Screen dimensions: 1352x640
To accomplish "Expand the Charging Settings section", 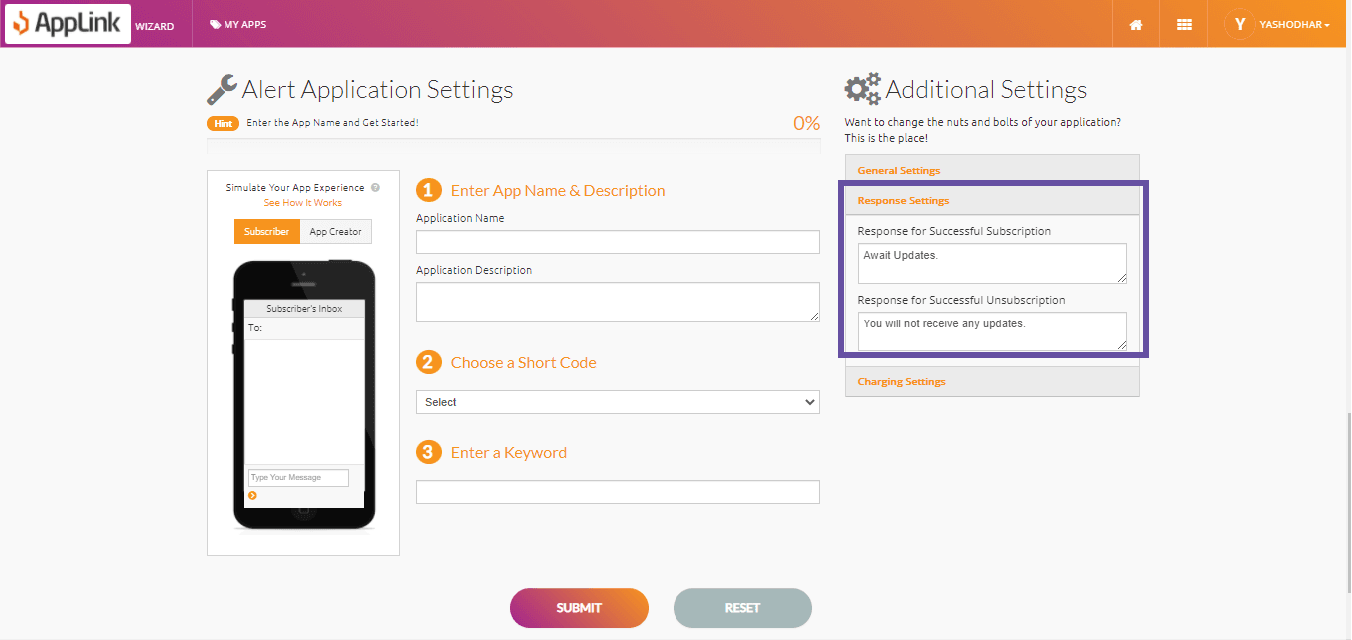I will tap(992, 381).
